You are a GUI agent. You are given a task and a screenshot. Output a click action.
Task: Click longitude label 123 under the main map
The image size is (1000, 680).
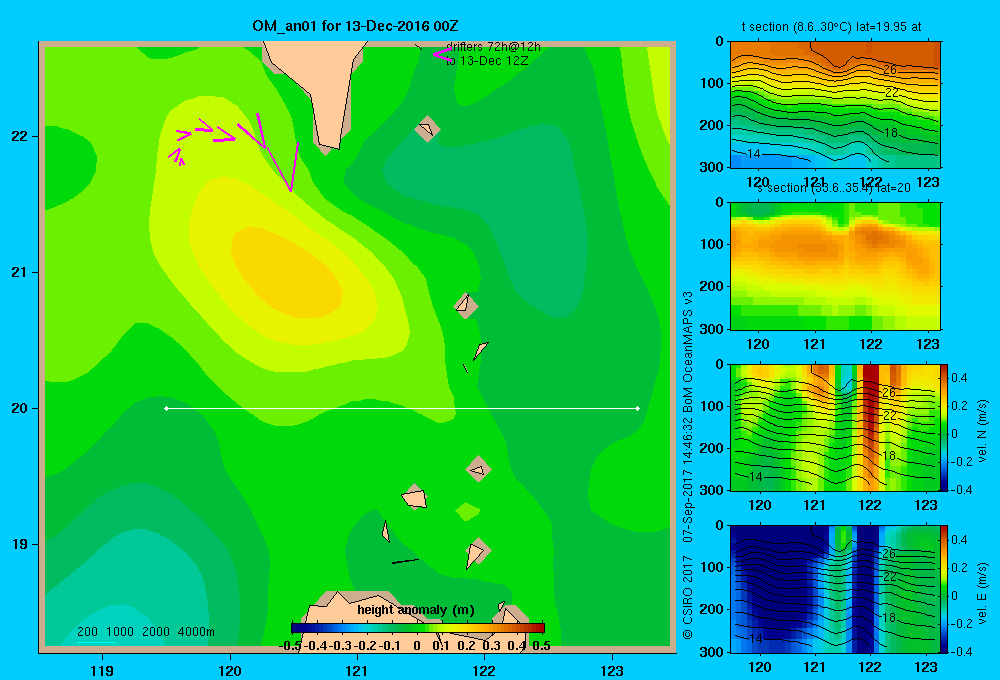pos(612,670)
